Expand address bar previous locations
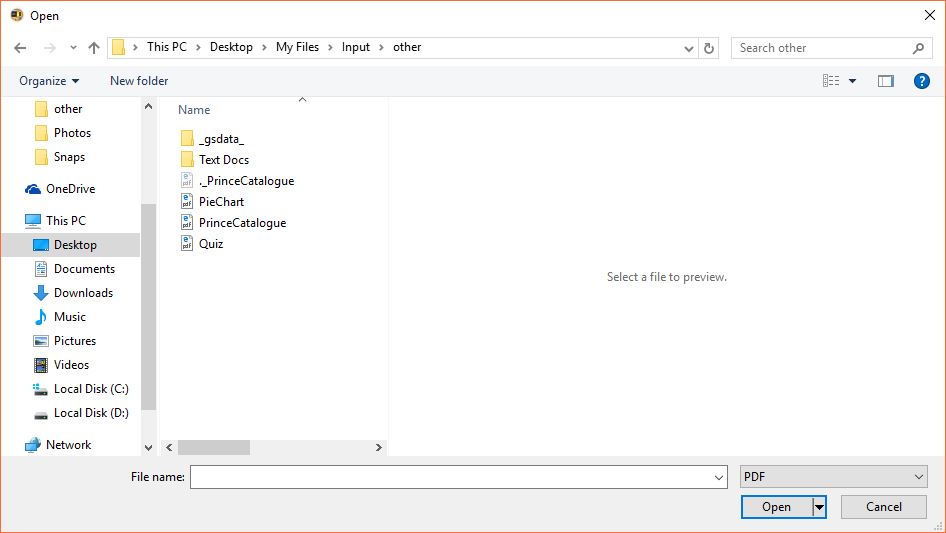The width and height of the screenshot is (946, 533). [x=688, y=48]
